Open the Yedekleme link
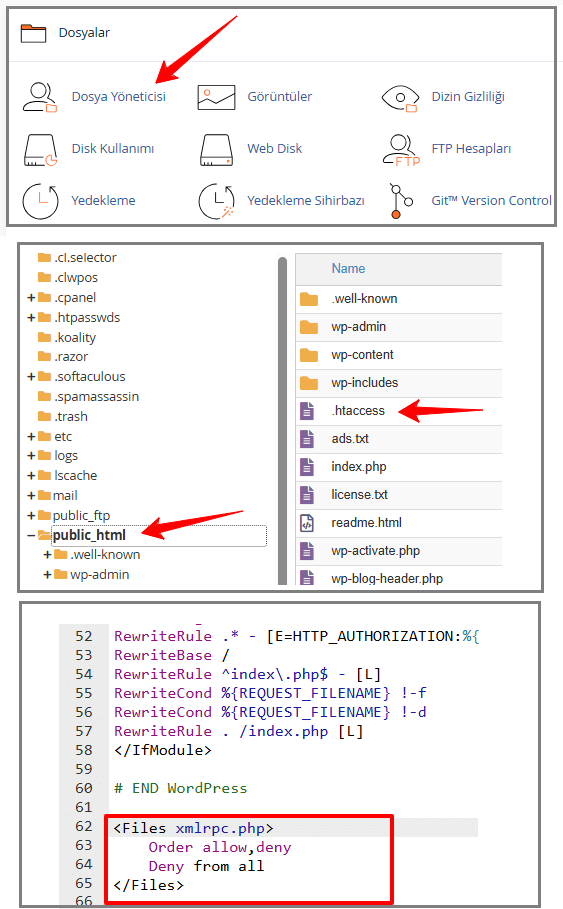The width and height of the screenshot is (563, 909). pyautogui.click(x=103, y=201)
